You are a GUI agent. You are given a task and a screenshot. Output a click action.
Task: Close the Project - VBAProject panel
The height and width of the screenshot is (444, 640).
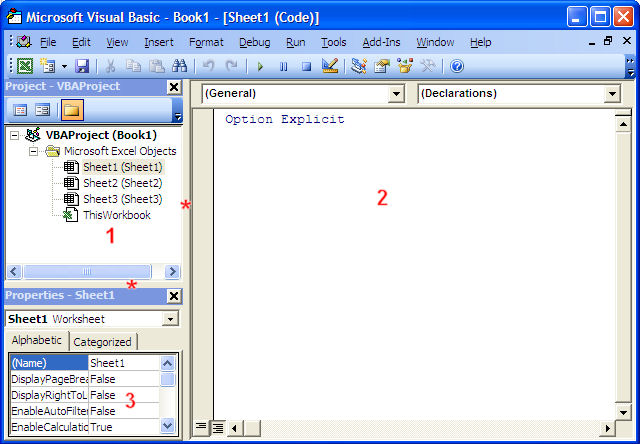tap(174, 87)
